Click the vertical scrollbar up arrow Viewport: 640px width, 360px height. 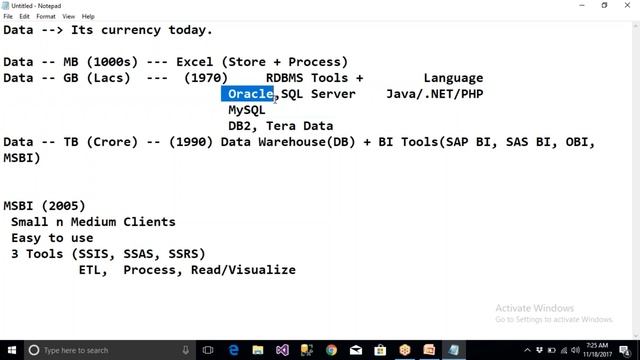coord(636,26)
